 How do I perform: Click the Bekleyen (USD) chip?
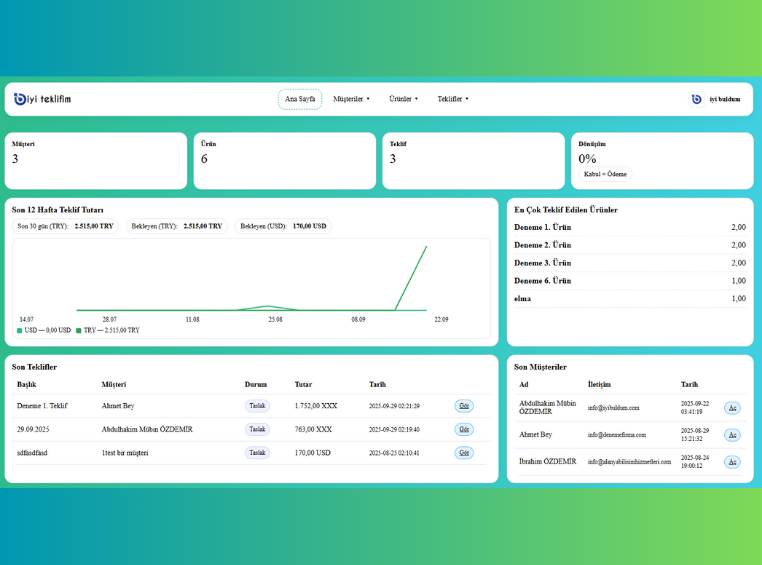point(283,226)
